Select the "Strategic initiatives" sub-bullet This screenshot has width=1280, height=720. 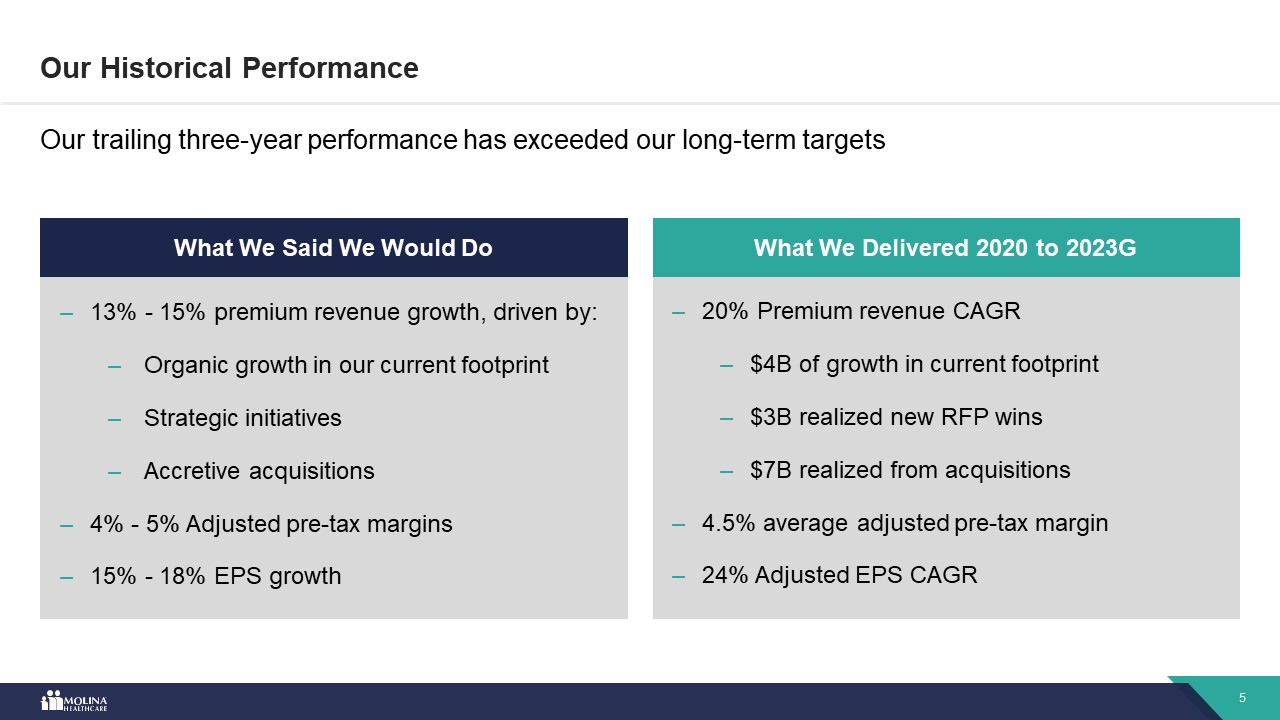(242, 417)
